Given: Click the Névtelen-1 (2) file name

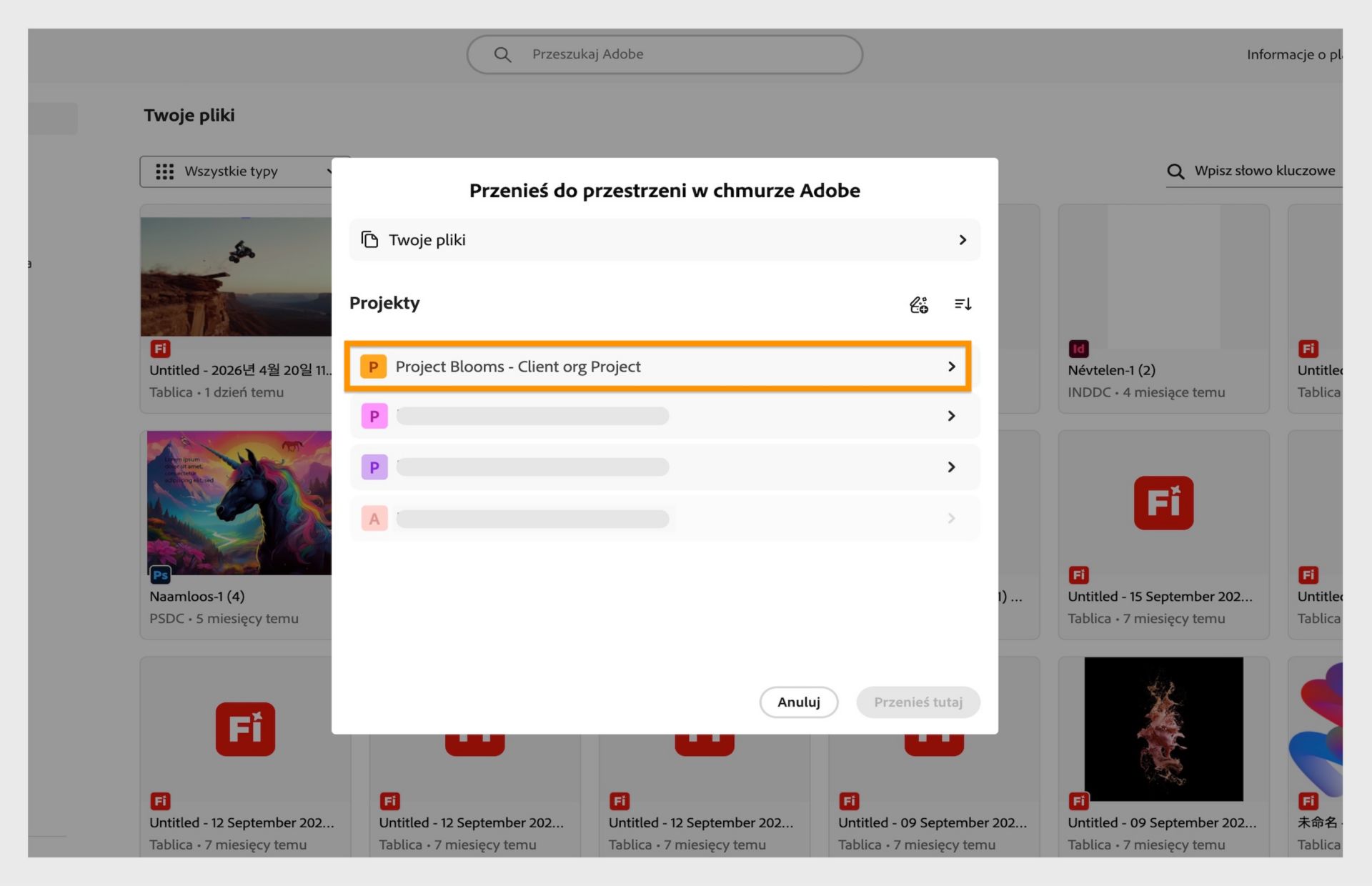Looking at the screenshot, I should pos(1112,370).
